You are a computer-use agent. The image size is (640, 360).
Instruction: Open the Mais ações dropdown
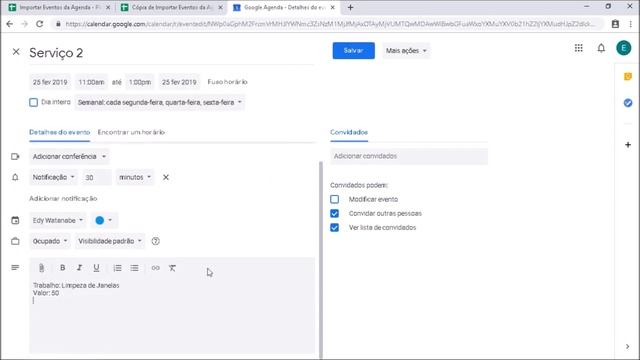[406, 51]
